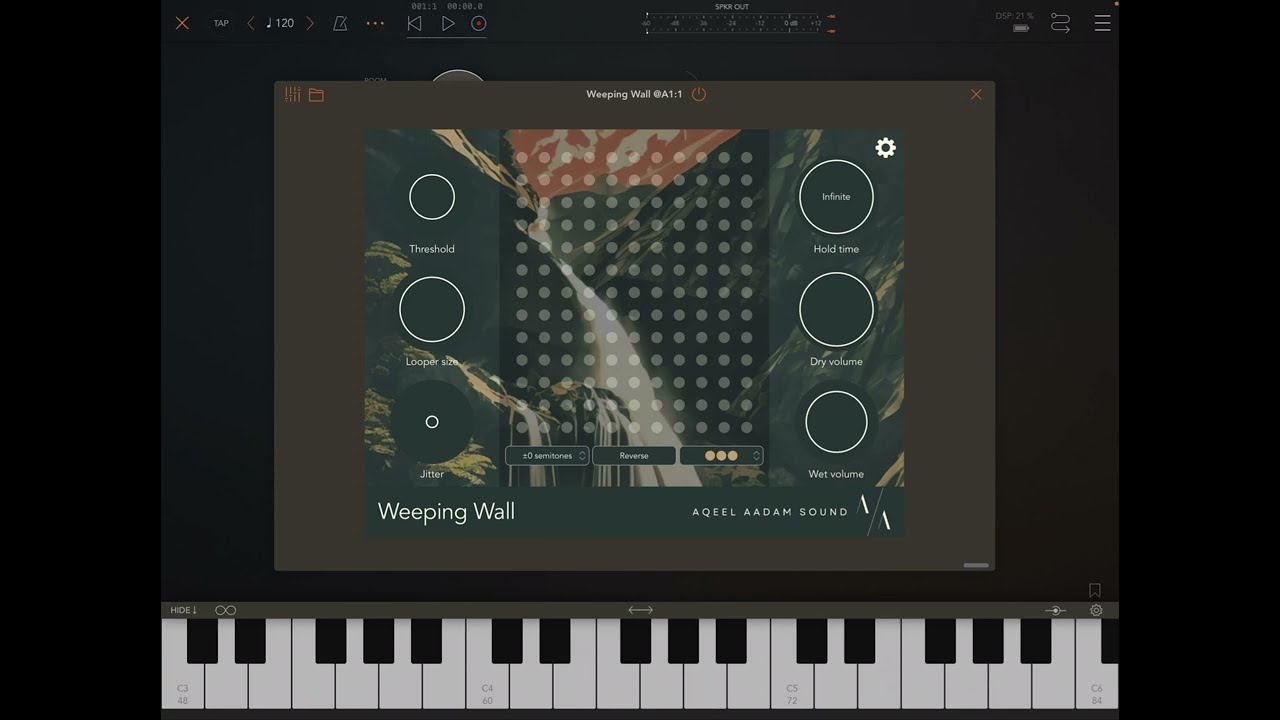Viewport: 1280px width, 720px height.
Task: Click the TAP tempo control
Action: [x=221, y=23]
